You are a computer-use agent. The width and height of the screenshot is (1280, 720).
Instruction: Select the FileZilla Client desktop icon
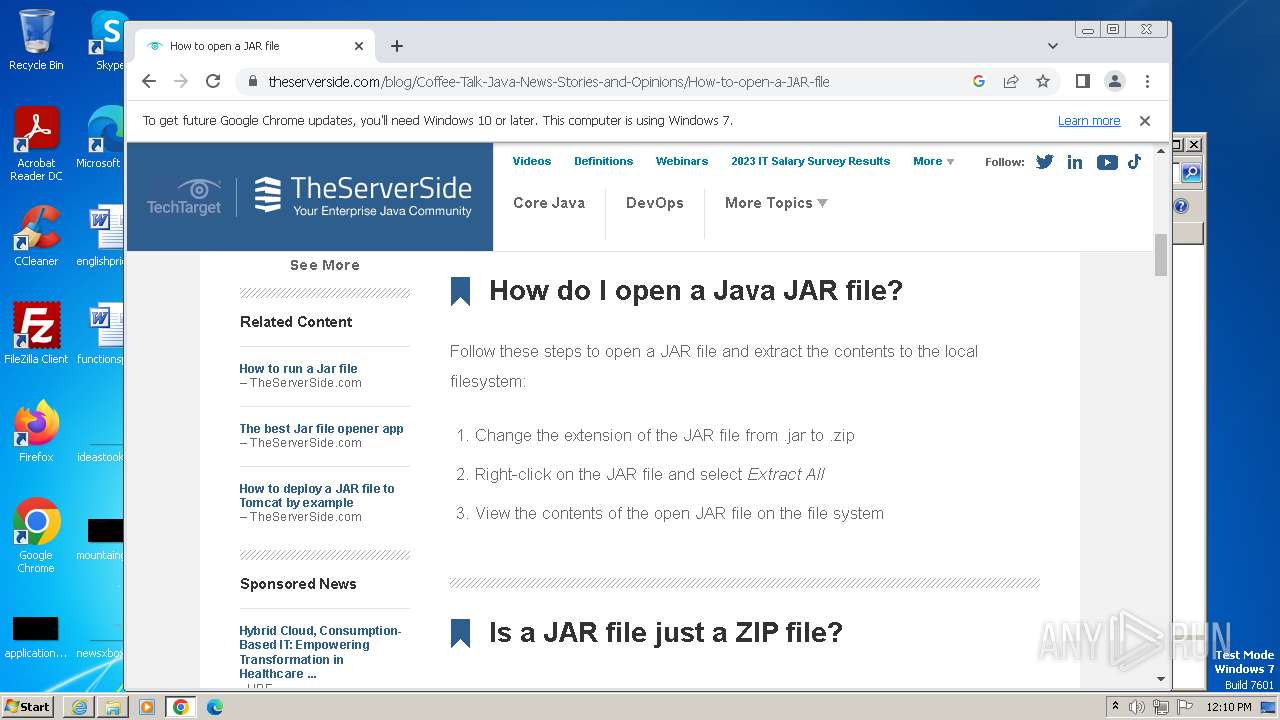coord(36,333)
